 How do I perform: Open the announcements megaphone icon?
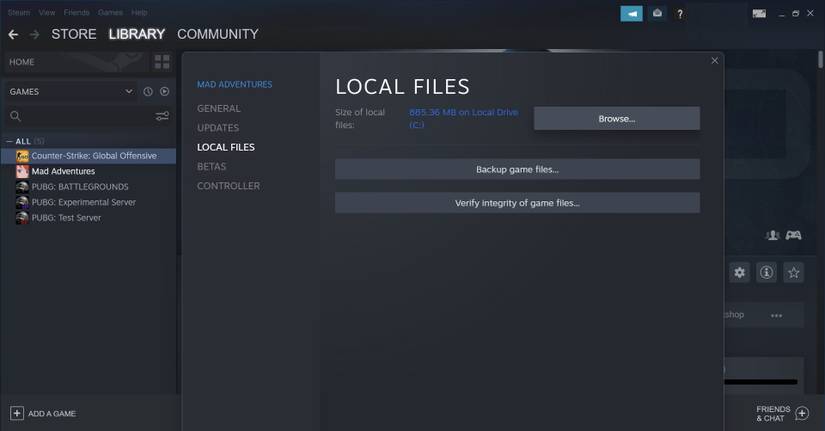(x=631, y=14)
